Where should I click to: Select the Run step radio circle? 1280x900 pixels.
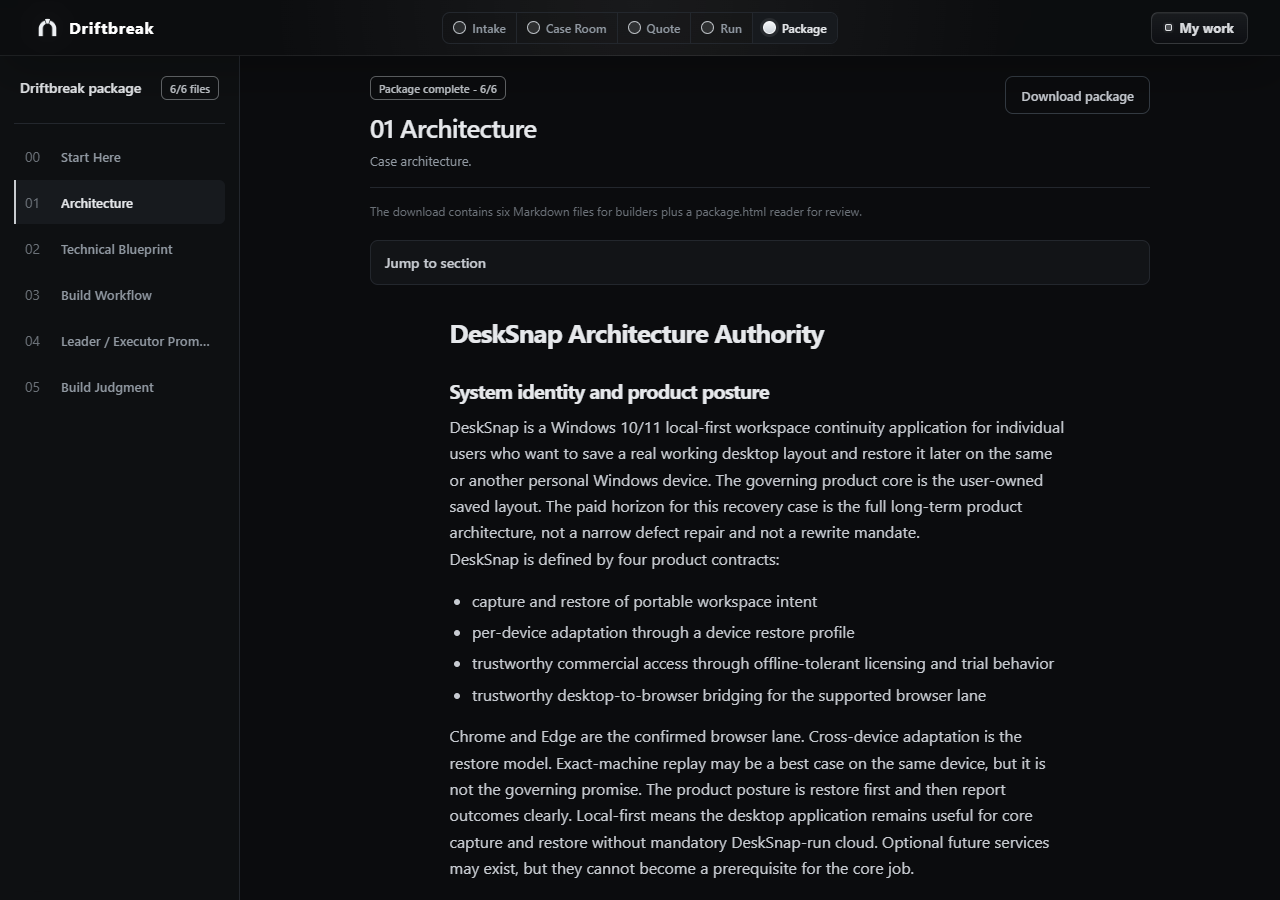point(707,28)
